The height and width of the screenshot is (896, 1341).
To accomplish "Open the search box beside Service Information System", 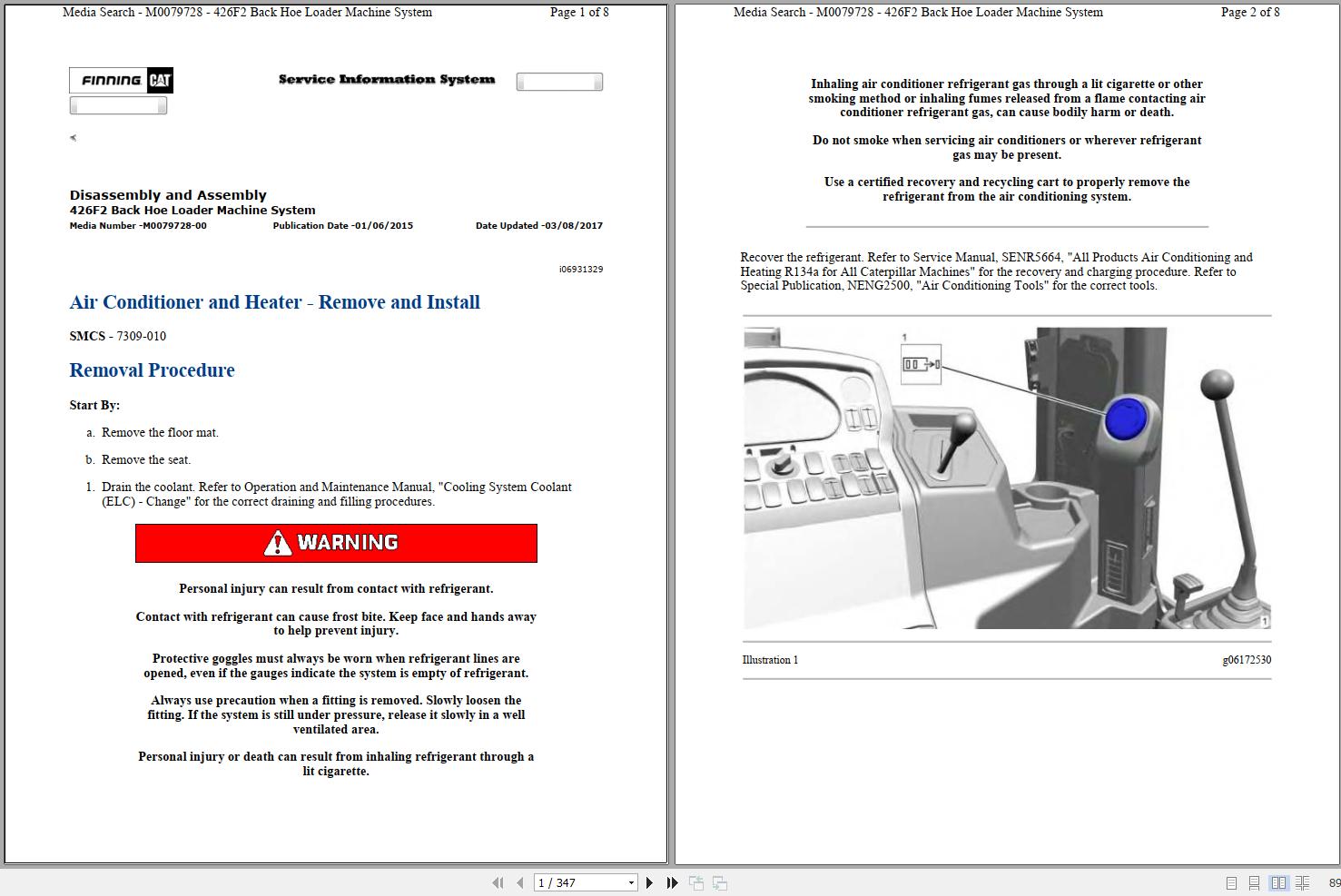I will click(558, 81).
